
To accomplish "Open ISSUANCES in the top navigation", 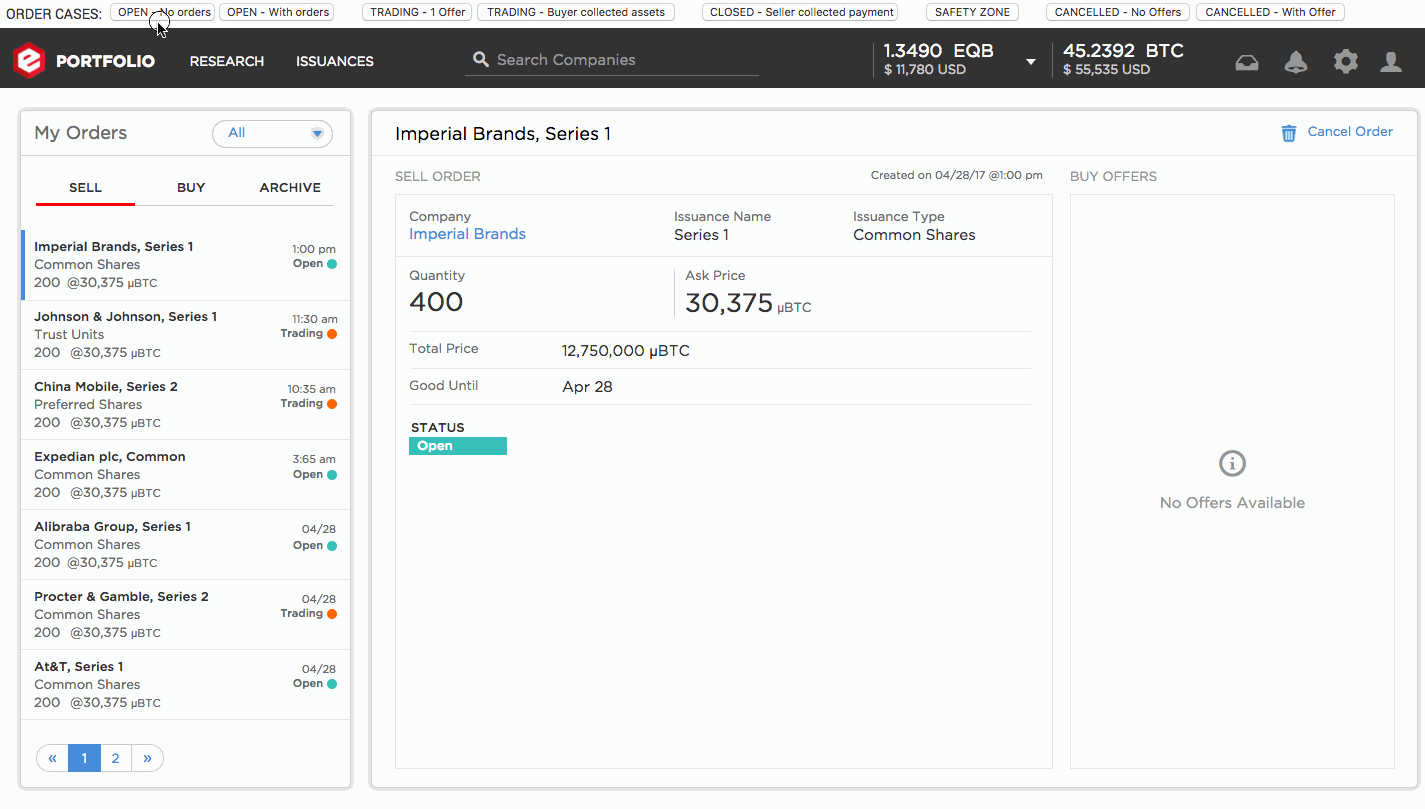I will pyautogui.click(x=335, y=61).
